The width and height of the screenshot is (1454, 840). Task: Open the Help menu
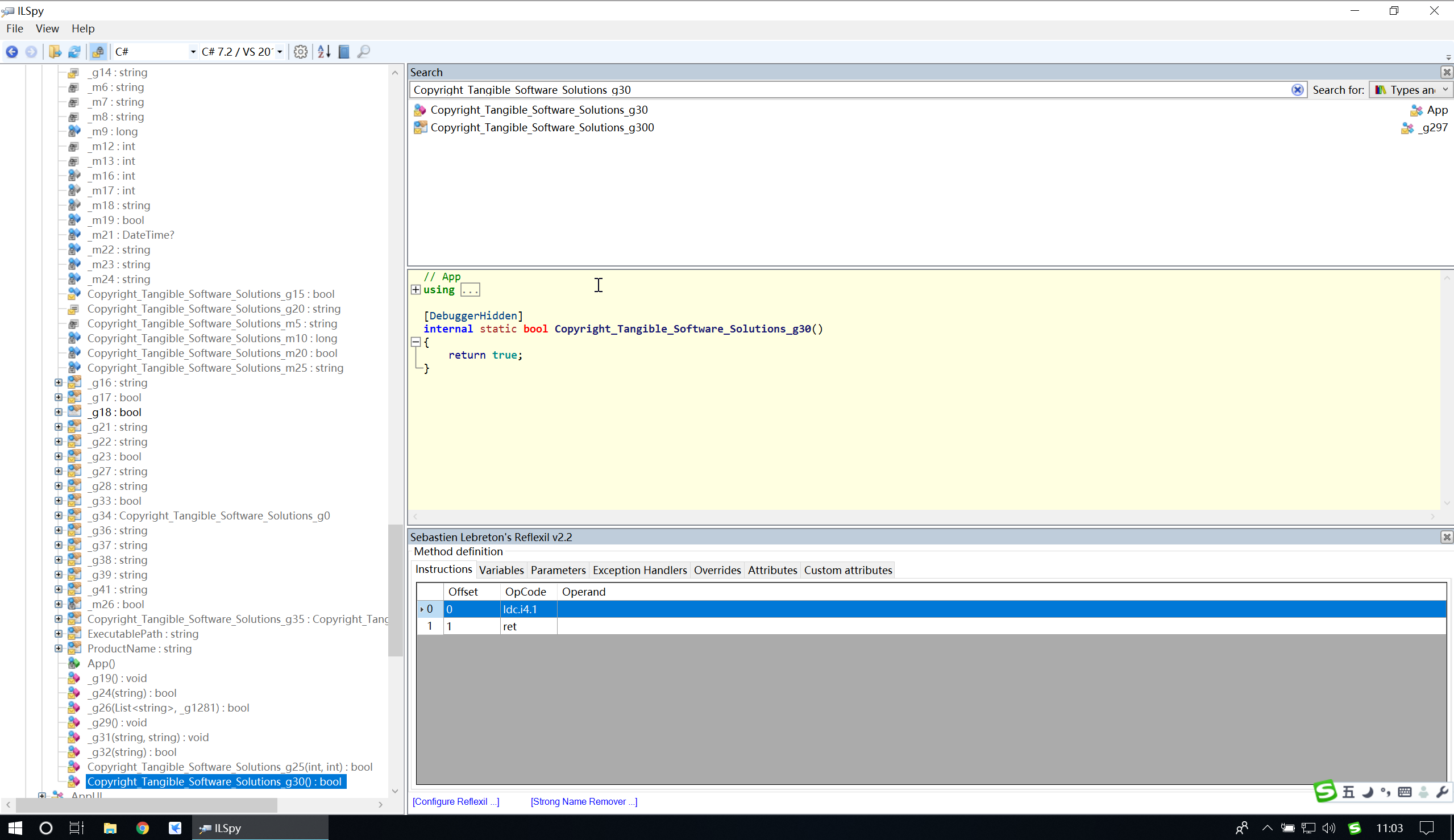coord(83,28)
